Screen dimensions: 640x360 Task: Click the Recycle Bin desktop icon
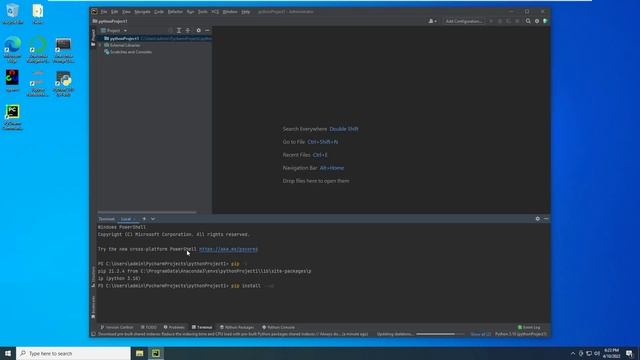13,14
